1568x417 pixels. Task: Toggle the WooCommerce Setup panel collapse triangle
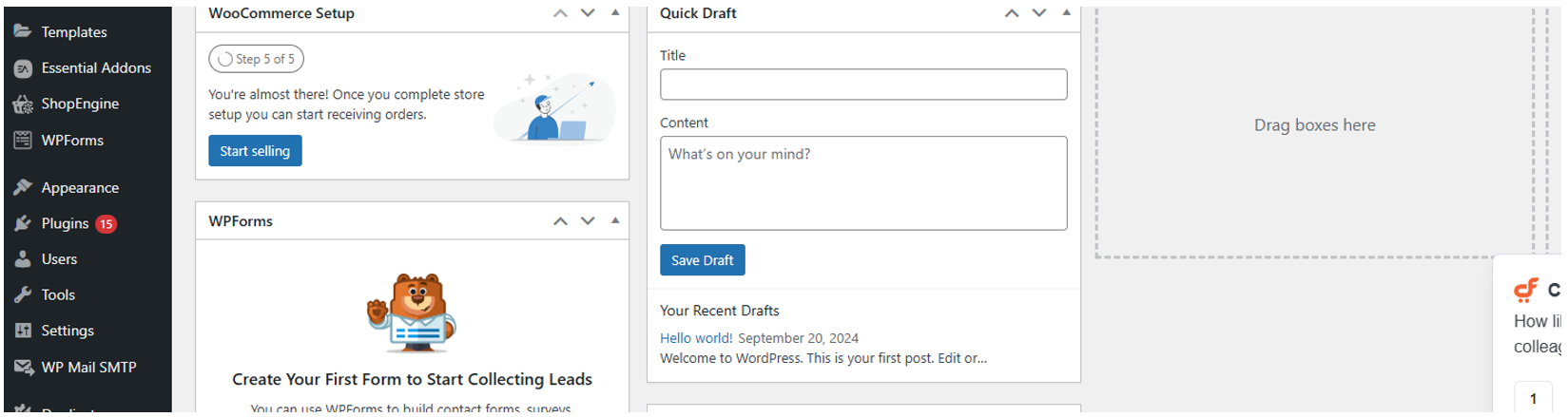click(615, 13)
